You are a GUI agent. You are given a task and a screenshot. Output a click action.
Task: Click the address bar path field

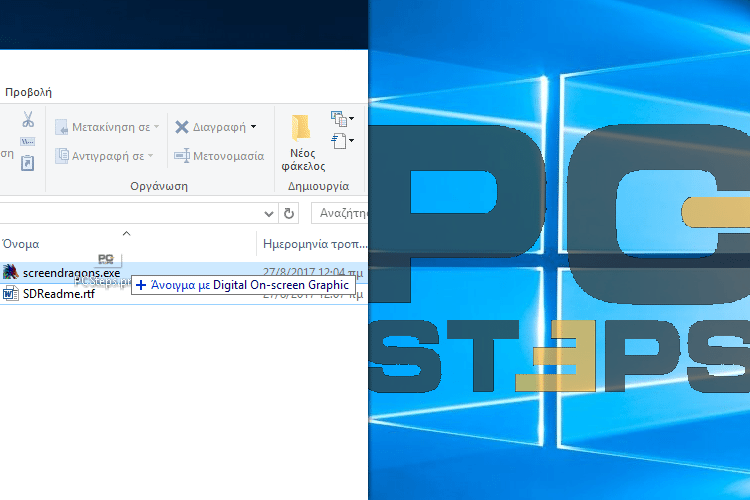129,213
